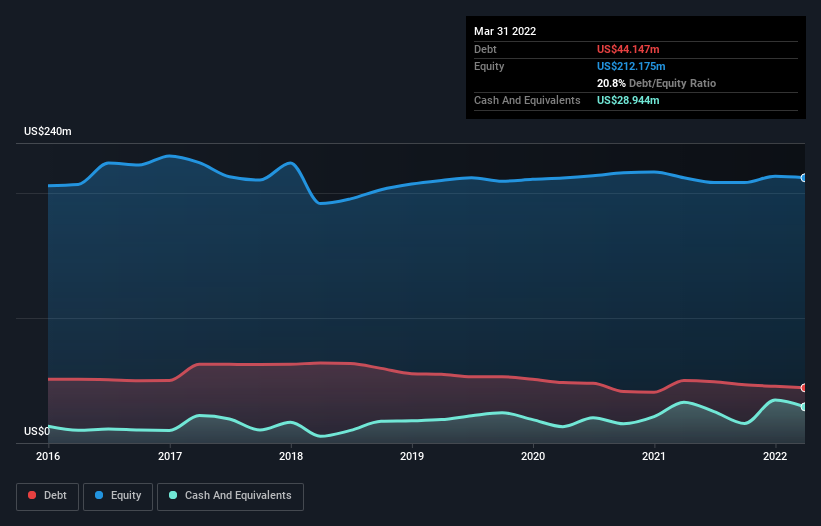
Task: Click the blue Equity legend dot
Action: tap(99, 495)
